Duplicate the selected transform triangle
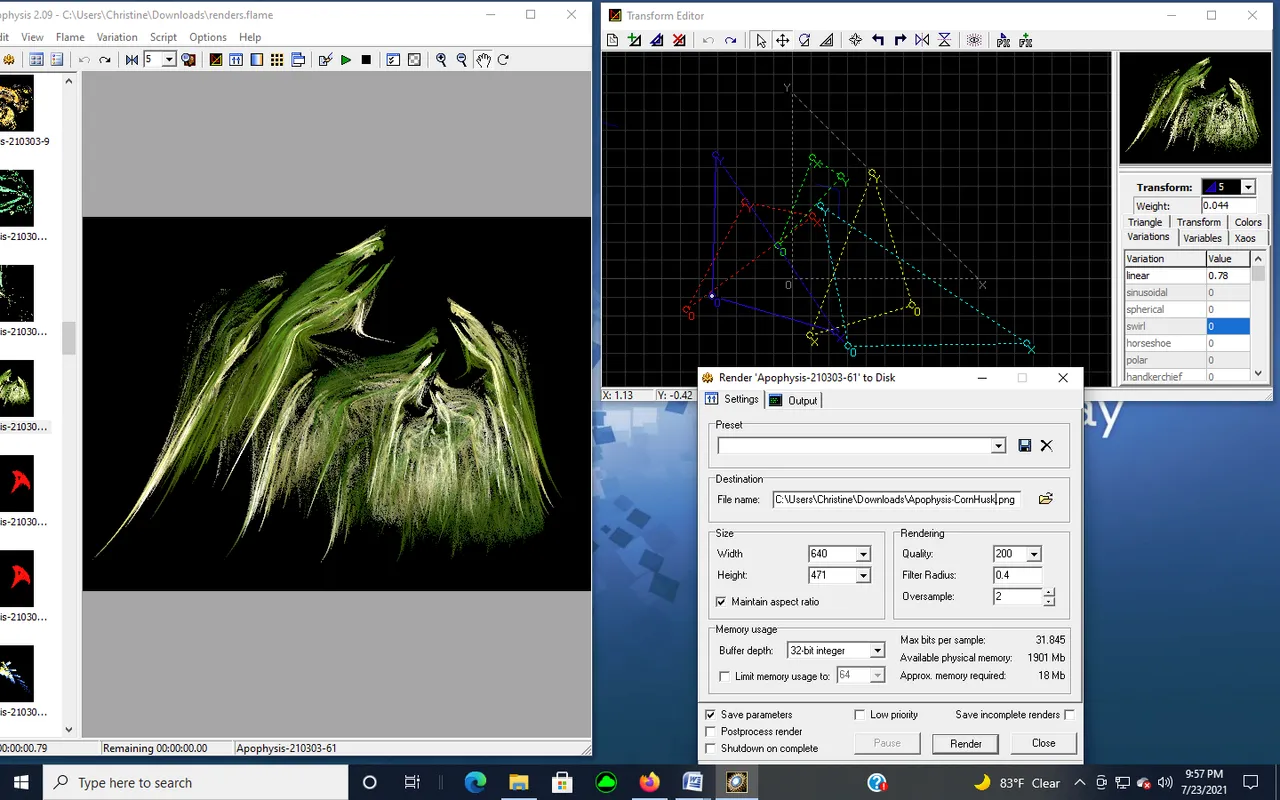The width and height of the screenshot is (1280, 800). point(657,40)
